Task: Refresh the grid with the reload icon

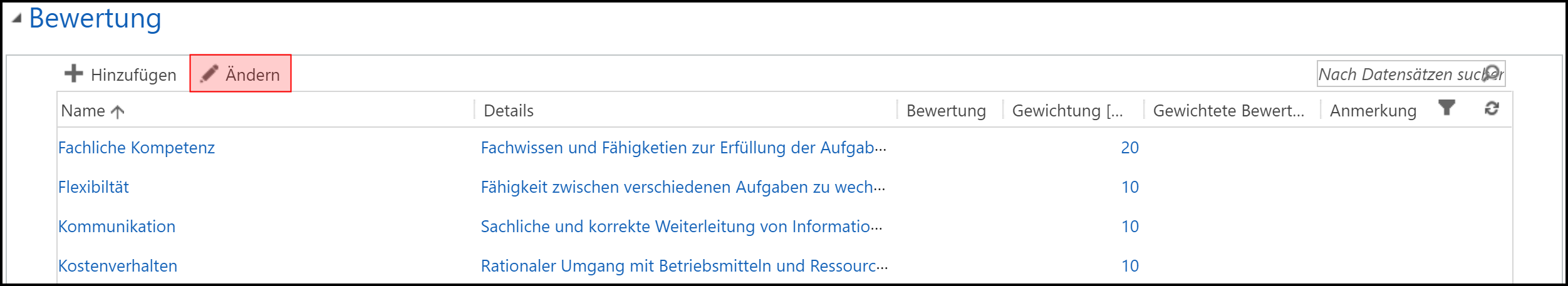Action: click(x=1492, y=108)
